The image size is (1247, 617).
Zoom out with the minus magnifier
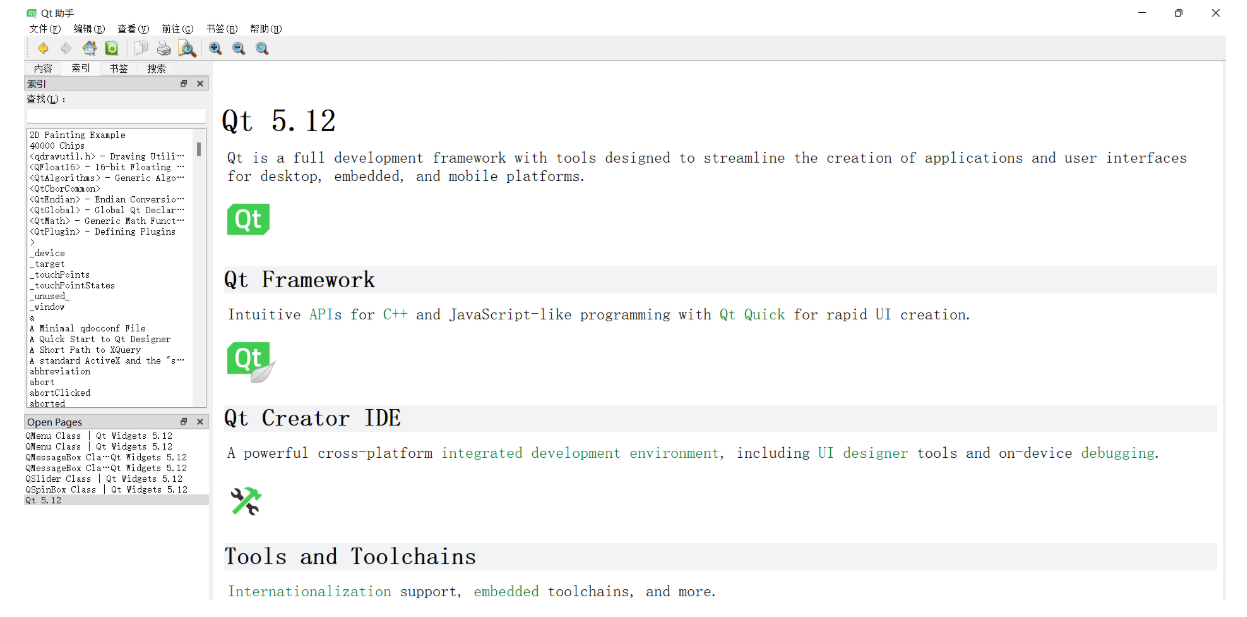(239, 48)
